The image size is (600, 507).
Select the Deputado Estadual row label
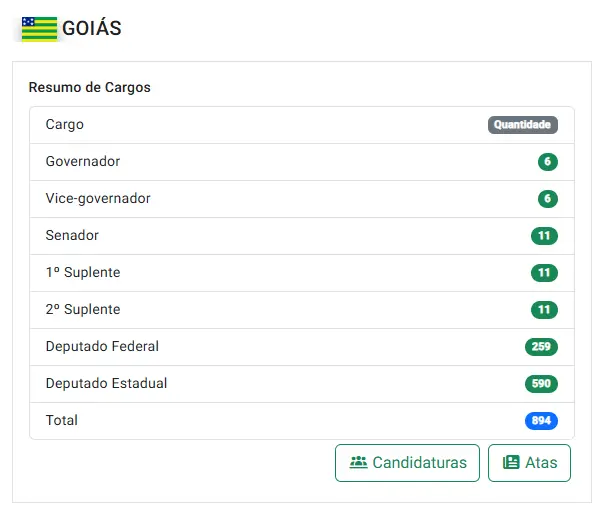[x=106, y=383]
